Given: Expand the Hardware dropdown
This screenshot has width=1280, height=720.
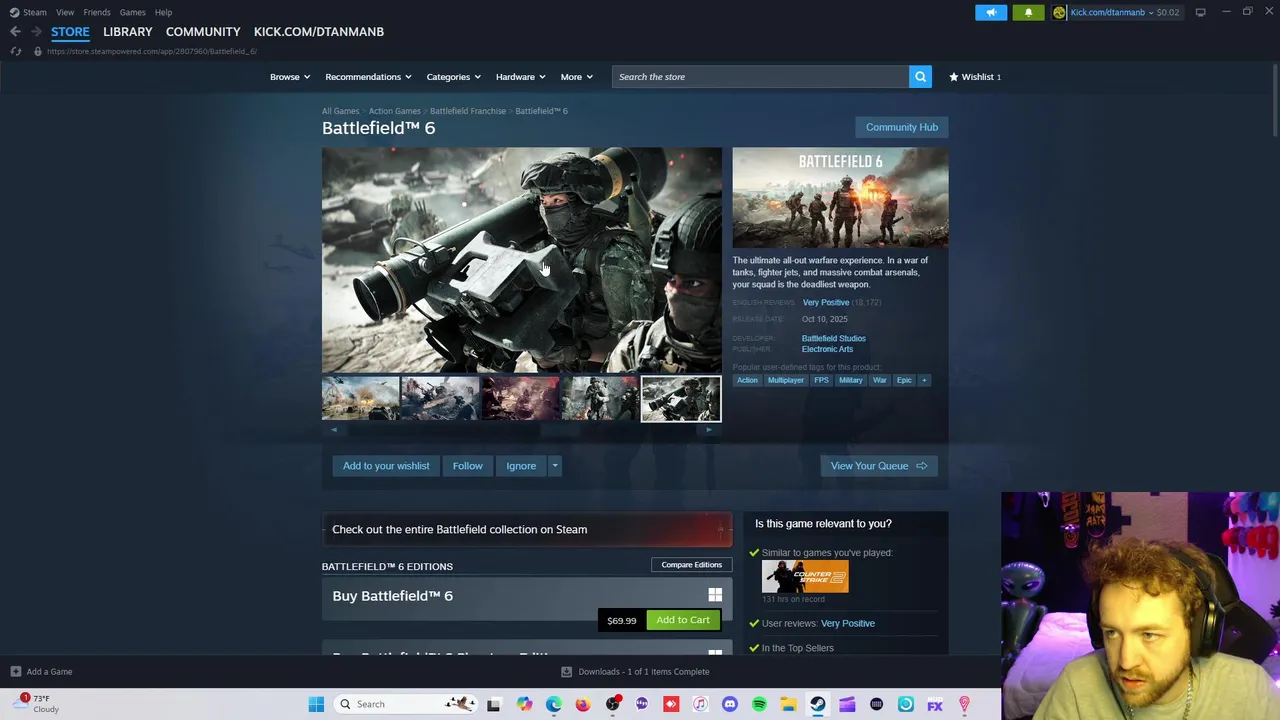Looking at the screenshot, I should pos(521,77).
